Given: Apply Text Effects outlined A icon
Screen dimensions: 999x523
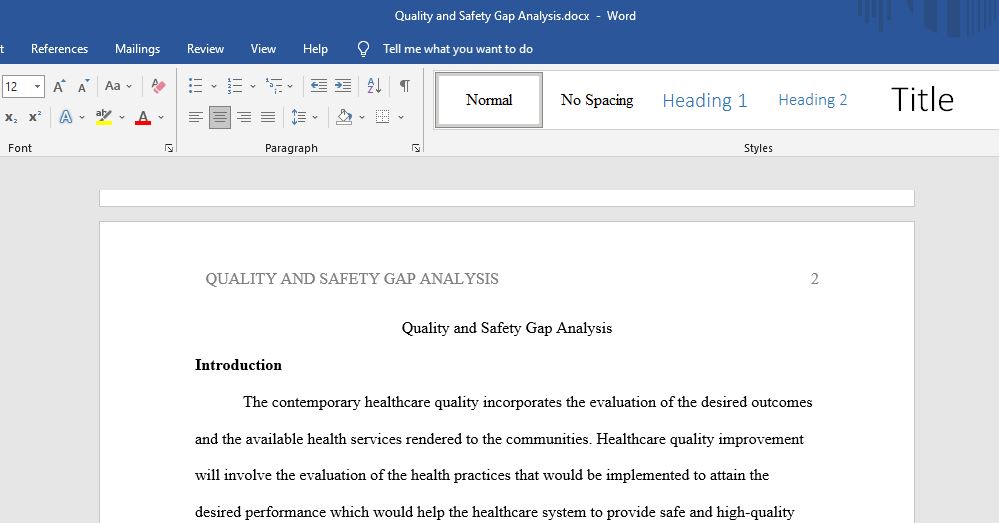Looking at the screenshot, I should (66, 117).
